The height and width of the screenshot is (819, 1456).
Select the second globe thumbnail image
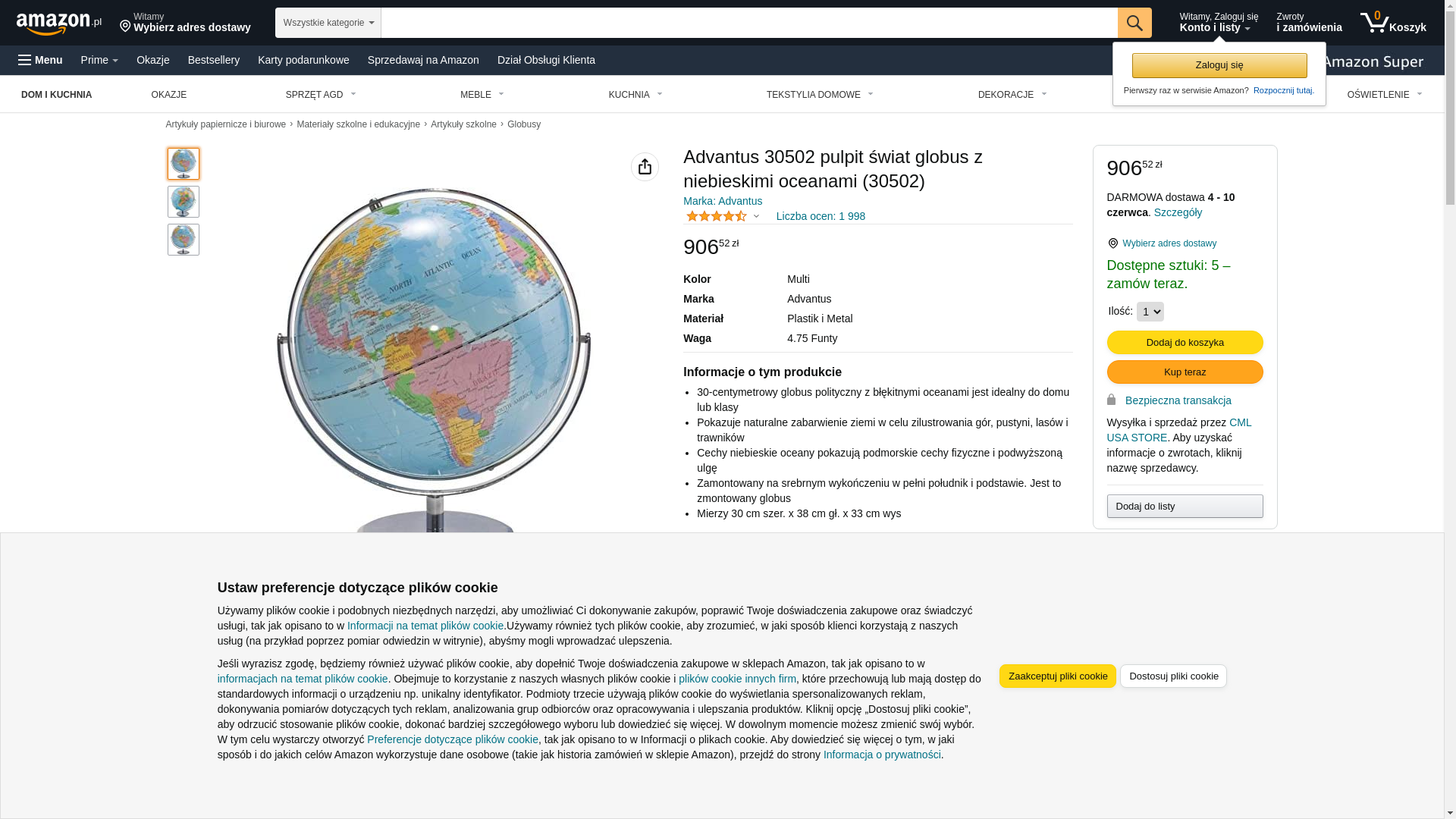184,202
